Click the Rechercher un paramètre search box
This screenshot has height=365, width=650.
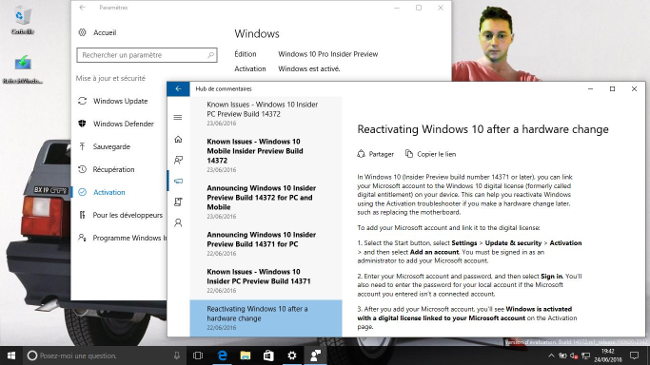pos(147,55)
